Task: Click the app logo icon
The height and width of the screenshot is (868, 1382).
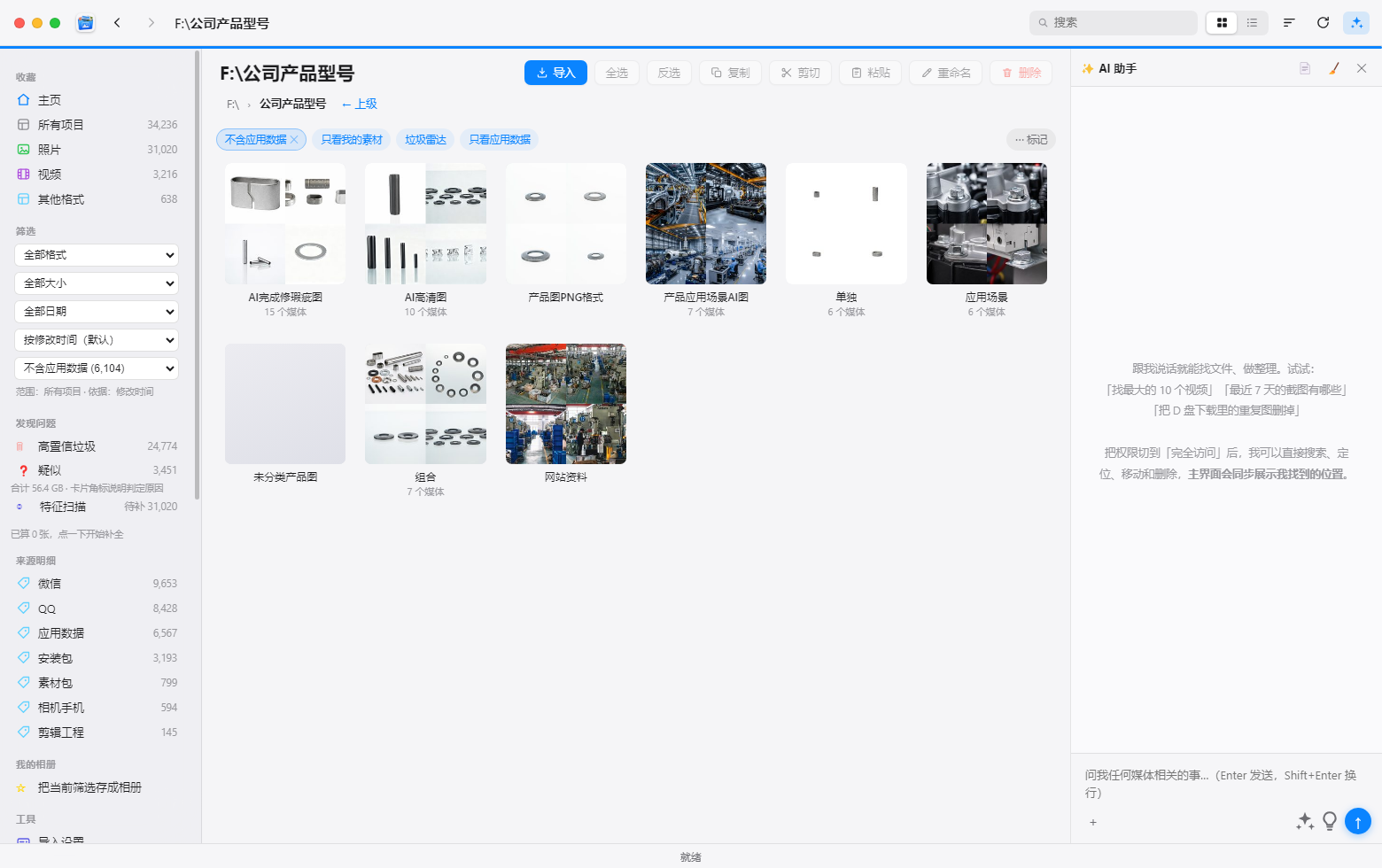Action: pyautogui.click(x=85, y=23)
